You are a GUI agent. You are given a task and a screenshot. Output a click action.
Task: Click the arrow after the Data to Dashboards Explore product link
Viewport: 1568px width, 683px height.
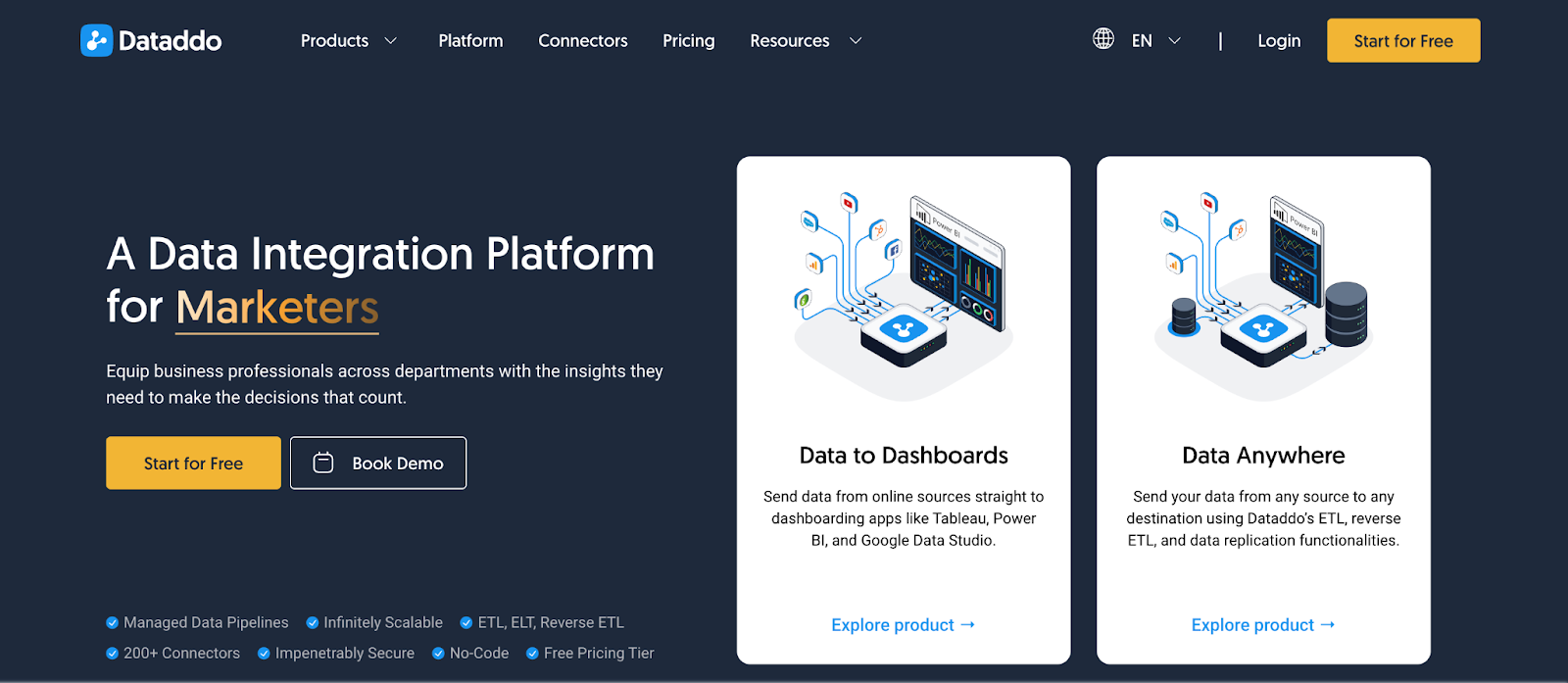click(968, 624)
